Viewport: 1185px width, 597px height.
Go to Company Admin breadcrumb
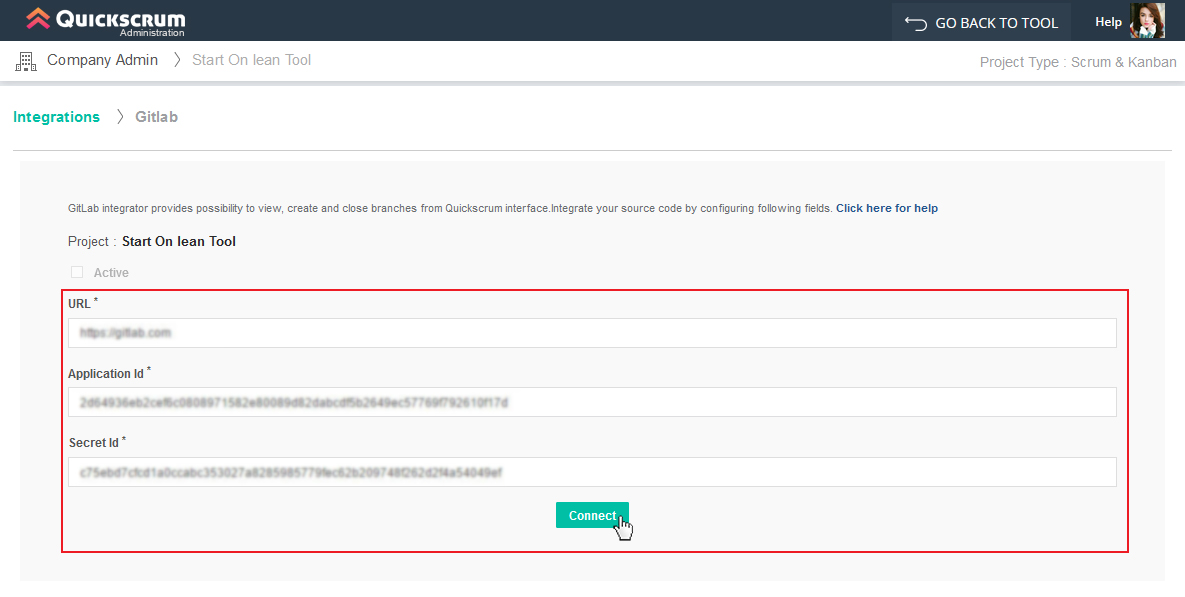click(x=102, y=60)
